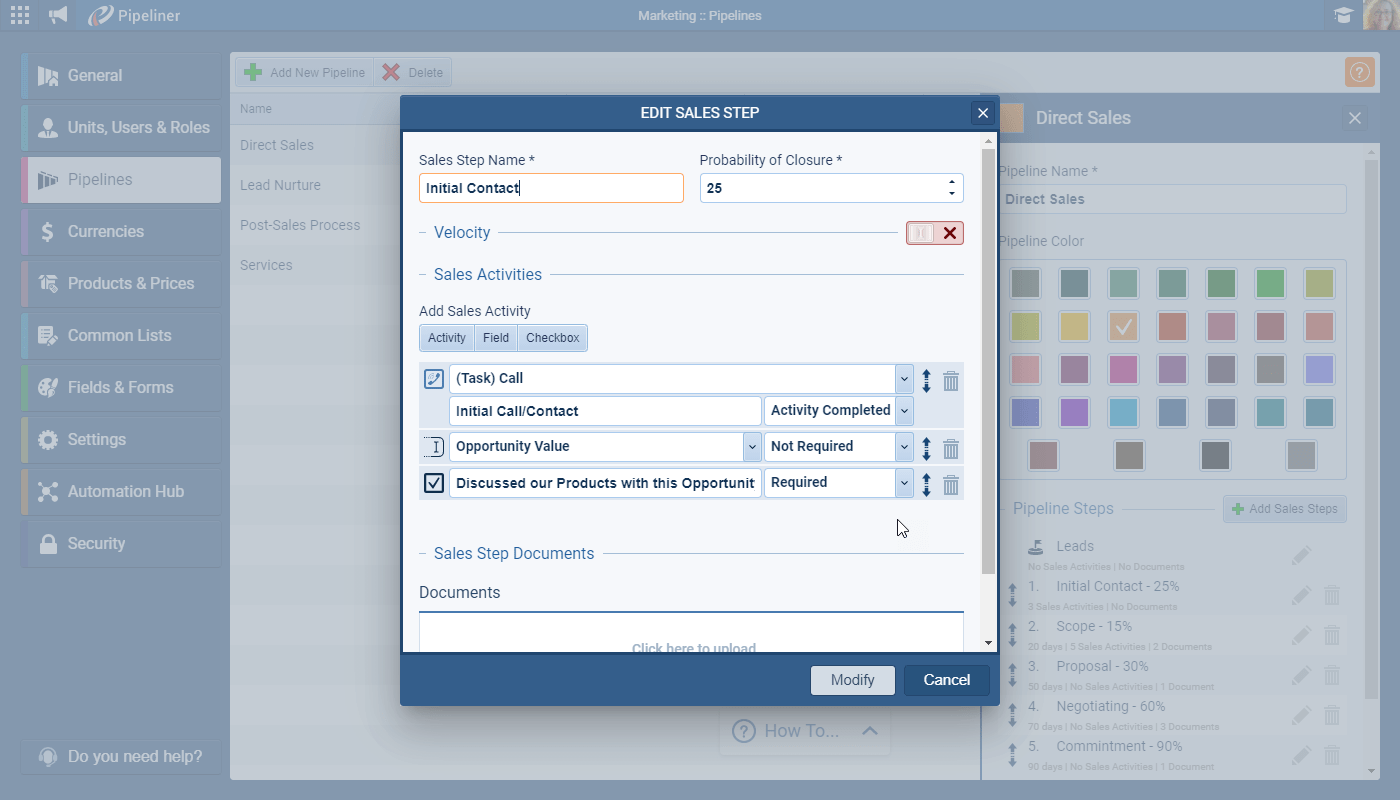Click the Sales Step Name input field

(x=551, y=188)
